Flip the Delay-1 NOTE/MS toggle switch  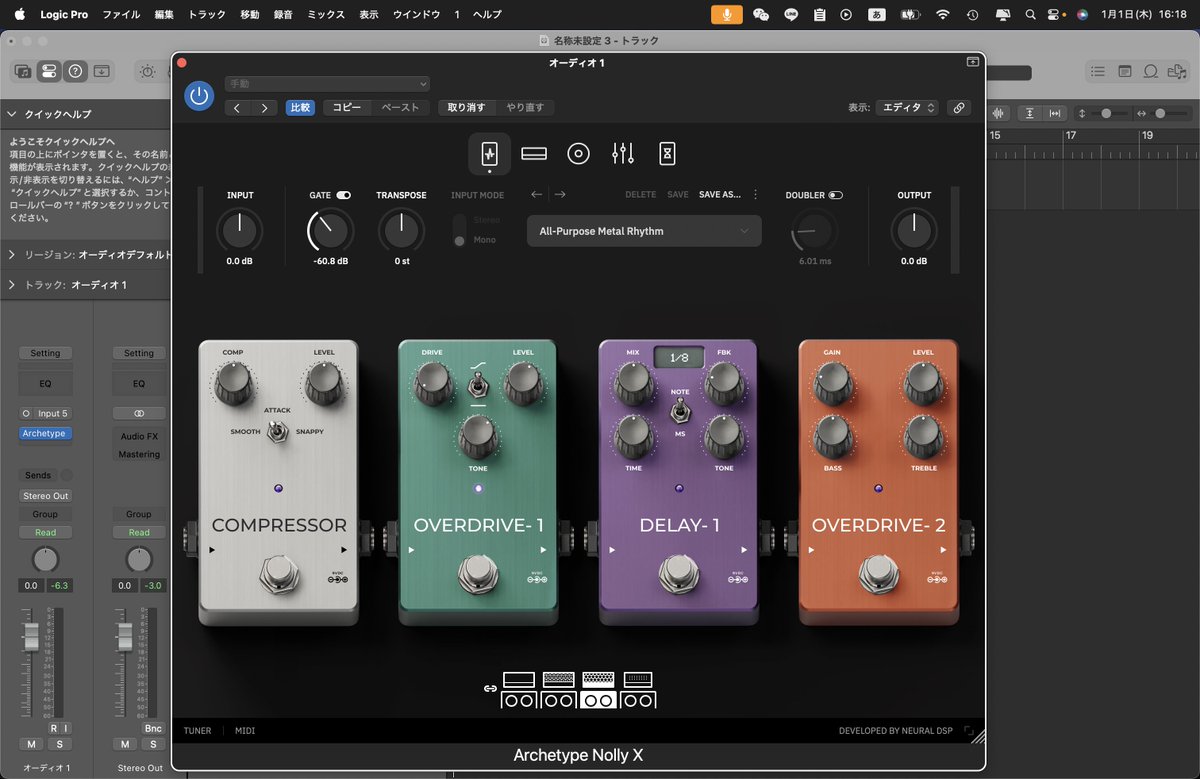click(x=679, y=411)
